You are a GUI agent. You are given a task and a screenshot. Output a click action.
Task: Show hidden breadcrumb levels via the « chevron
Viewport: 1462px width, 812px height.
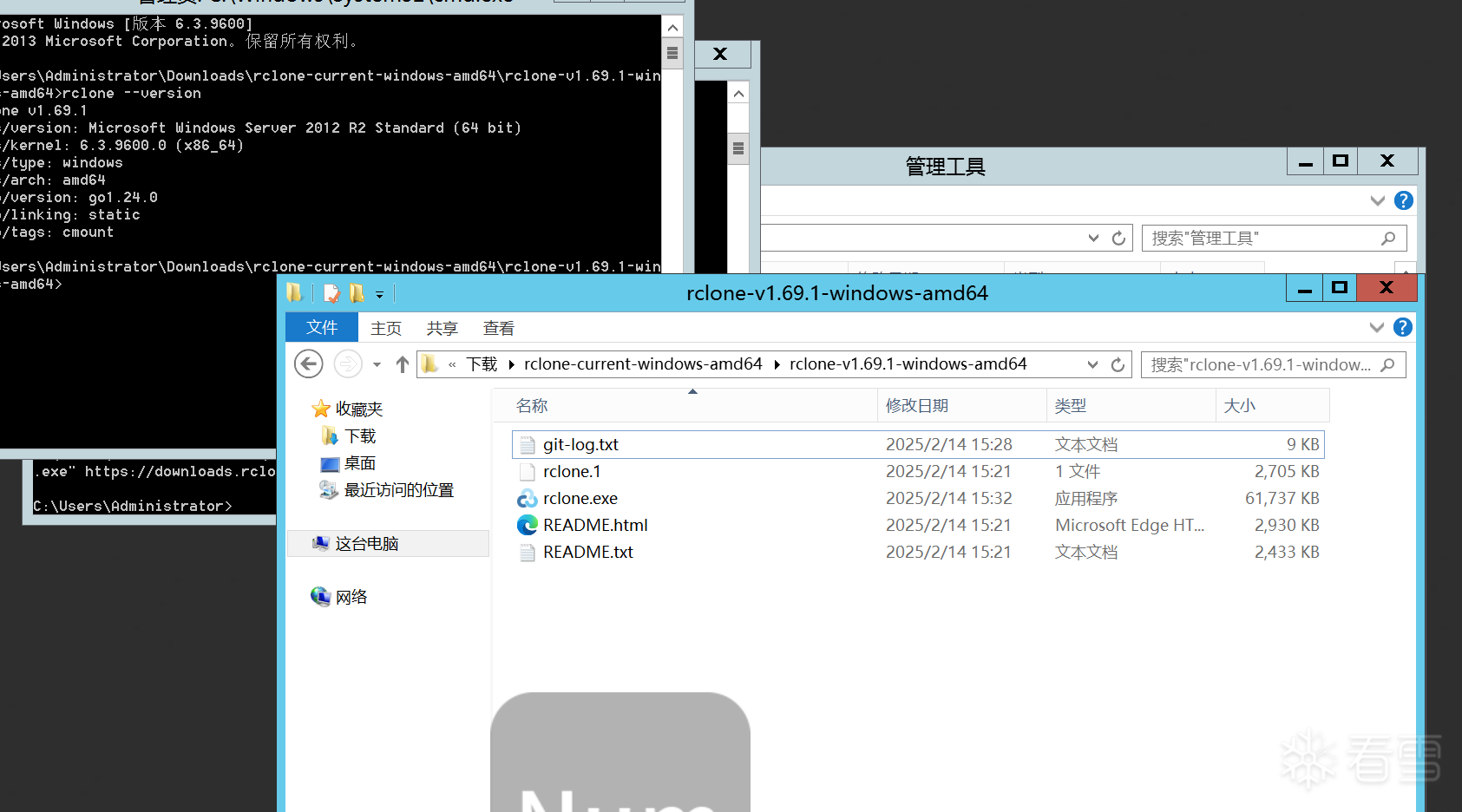[452, 365]
